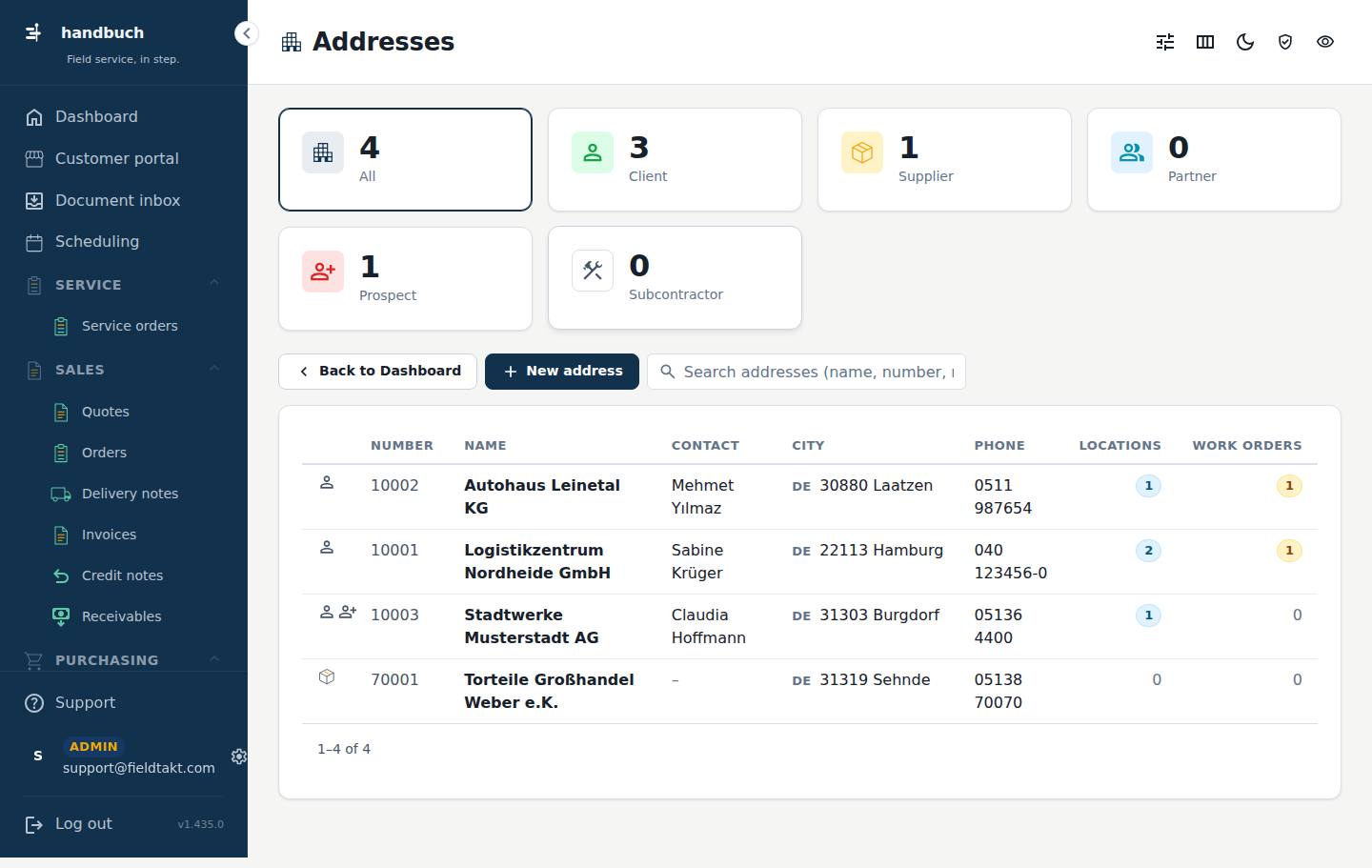
Task: Filter by Client card
Action: point(675,159)
